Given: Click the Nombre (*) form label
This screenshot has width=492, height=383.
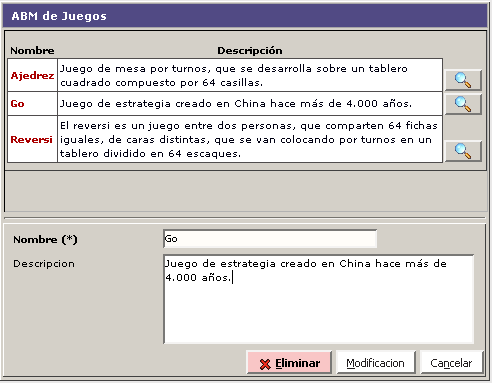Looking at the screenshot, I should (x=45, y=239).
